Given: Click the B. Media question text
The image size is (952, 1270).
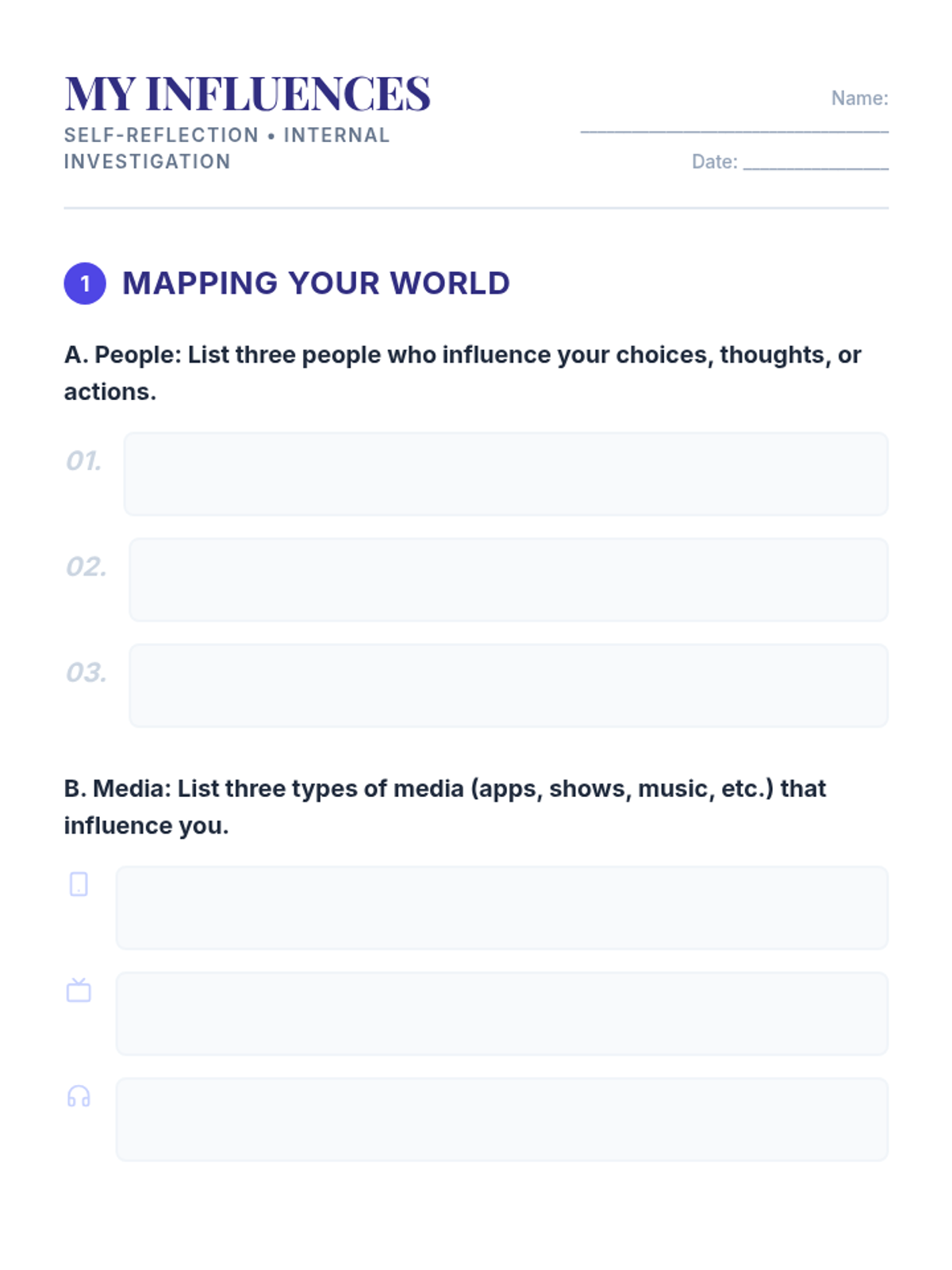Looking at the screenshot, I should 445,807.
